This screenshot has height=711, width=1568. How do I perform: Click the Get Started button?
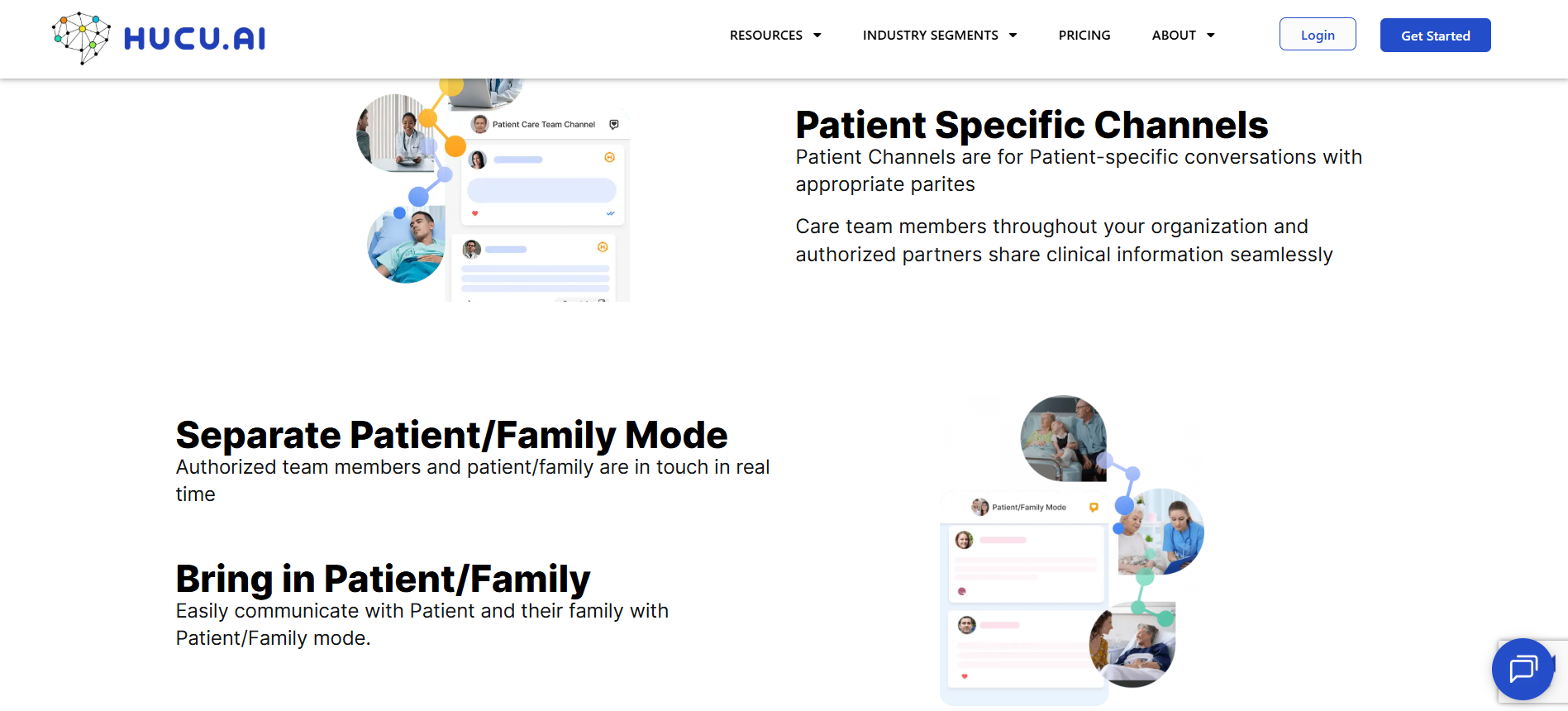coord(1436,35)
